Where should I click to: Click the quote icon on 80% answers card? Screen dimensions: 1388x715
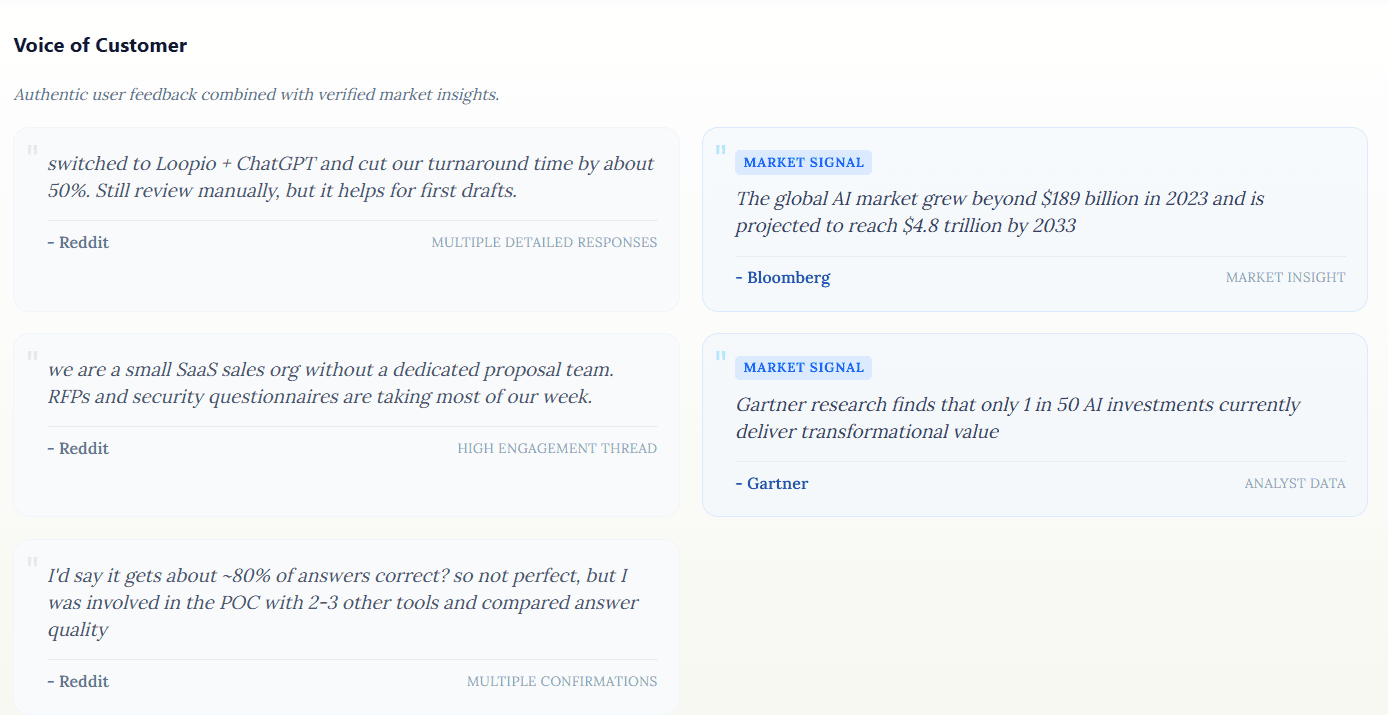(x=32, y=562)
